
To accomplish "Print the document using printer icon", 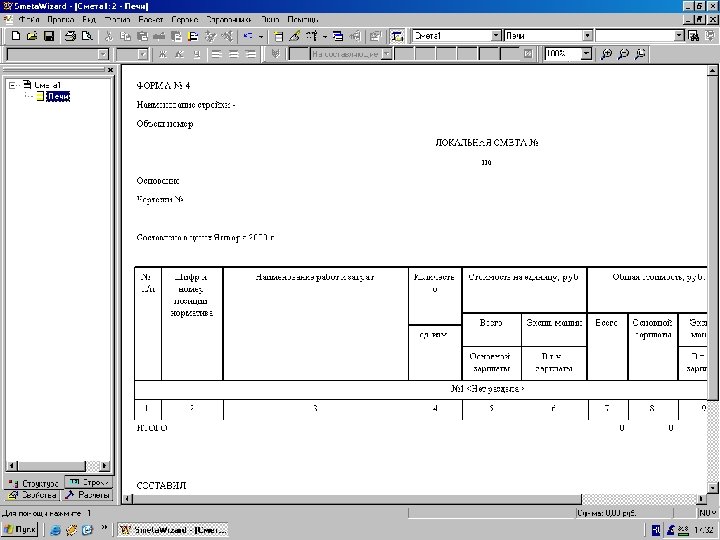I will point(70,36).
